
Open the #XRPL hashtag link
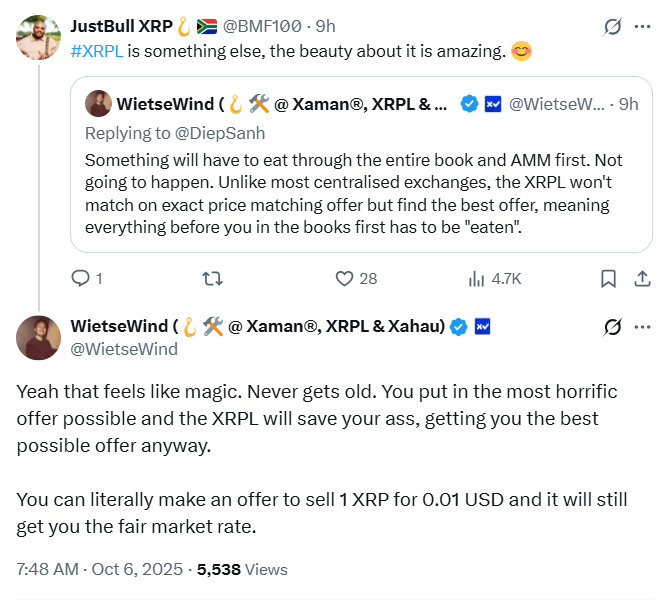point(98,52)
